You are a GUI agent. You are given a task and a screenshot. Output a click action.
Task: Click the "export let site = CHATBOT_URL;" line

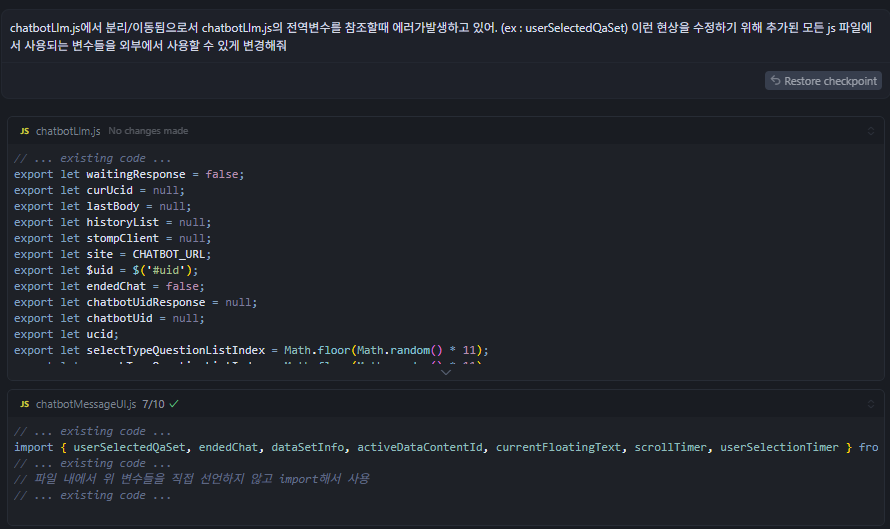pos(113,254)
